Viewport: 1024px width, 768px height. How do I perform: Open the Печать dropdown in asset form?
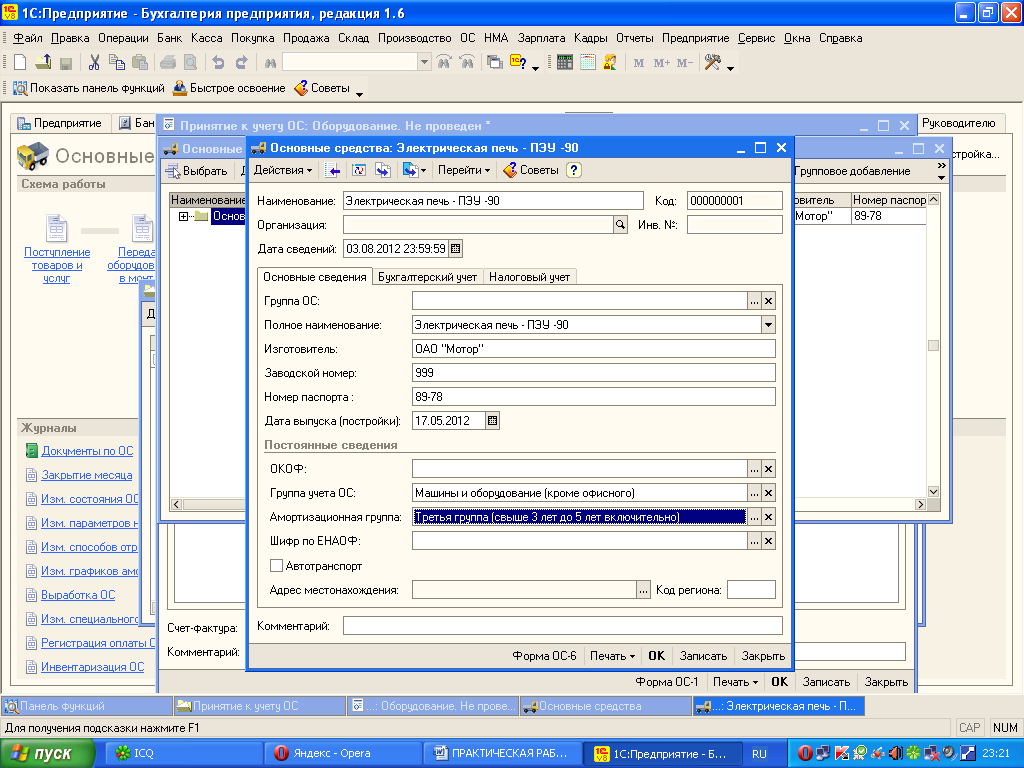[x=612, y=656]
